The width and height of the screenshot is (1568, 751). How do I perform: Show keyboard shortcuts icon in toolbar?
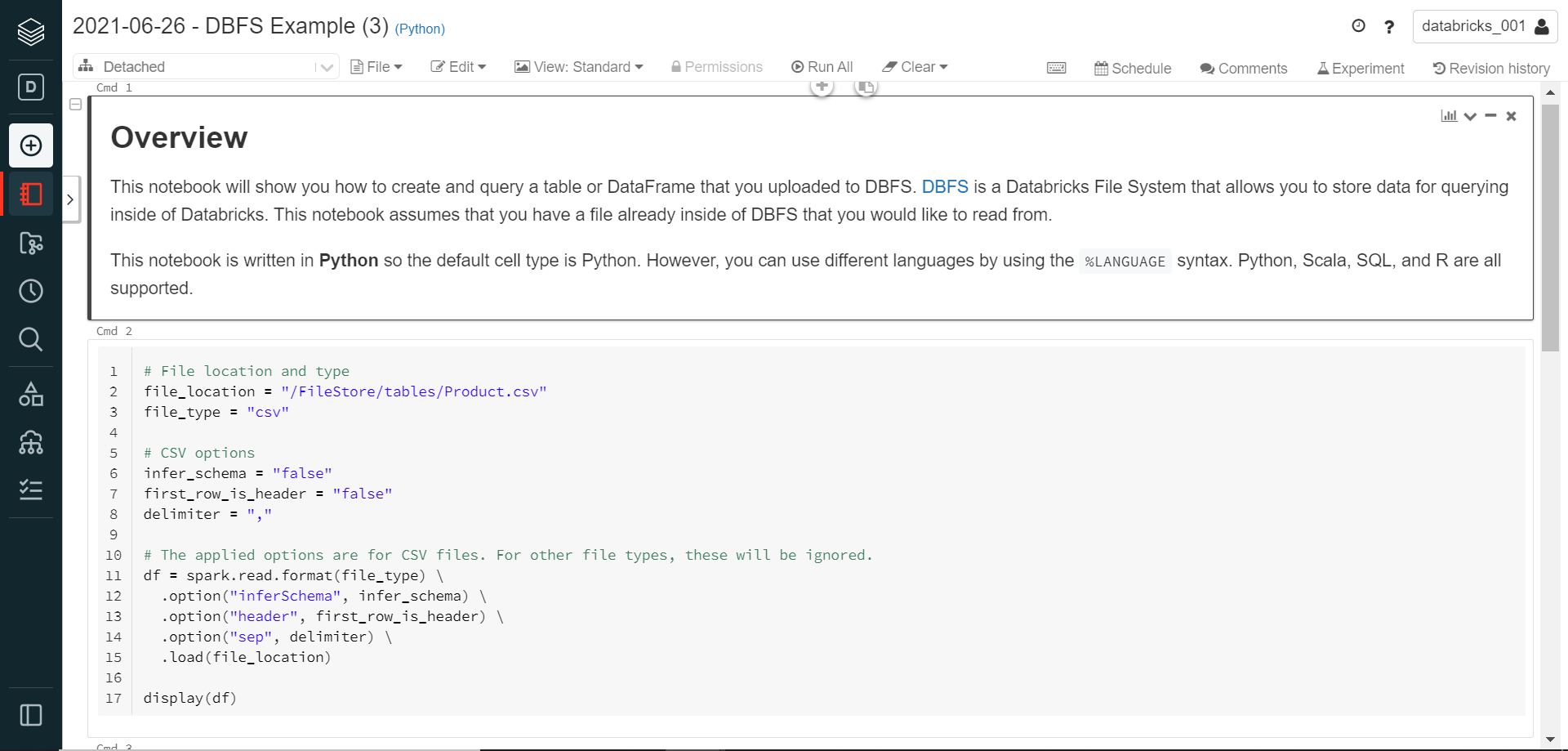tap(1056, 68)
